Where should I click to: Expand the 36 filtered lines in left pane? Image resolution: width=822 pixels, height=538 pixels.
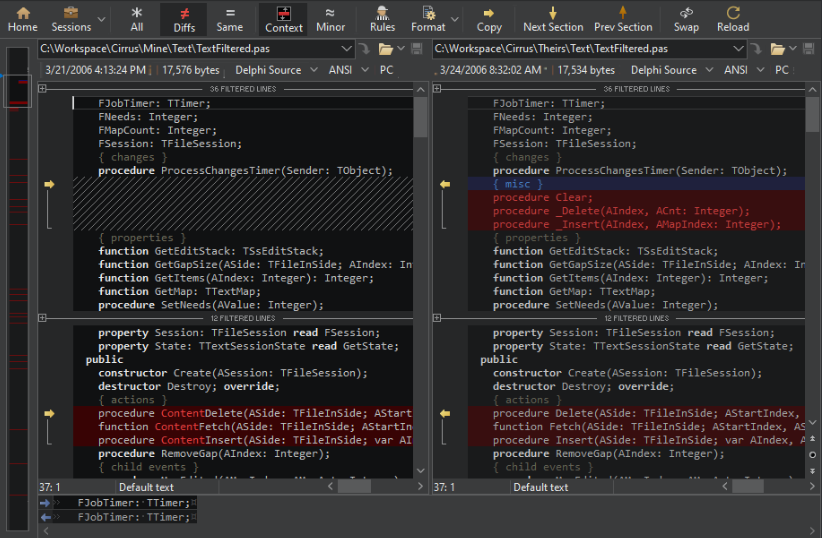tap(43, 89)
